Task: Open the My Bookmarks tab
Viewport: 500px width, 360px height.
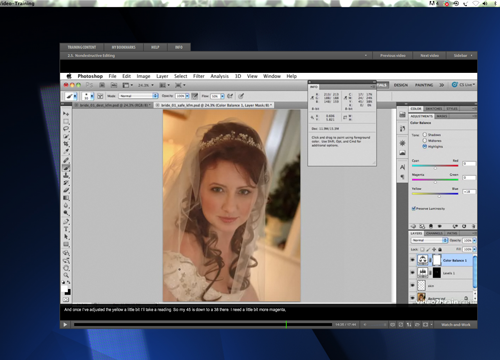Action: pyautogui.click(x=123, y=47)
